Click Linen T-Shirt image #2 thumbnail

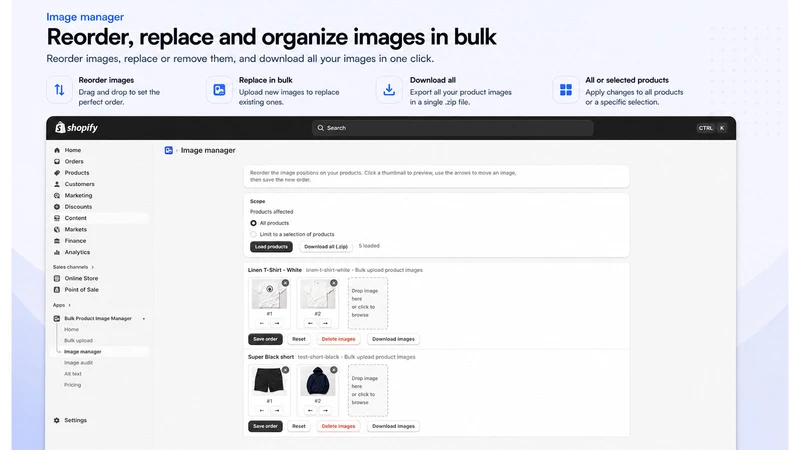tap(317, 293)
